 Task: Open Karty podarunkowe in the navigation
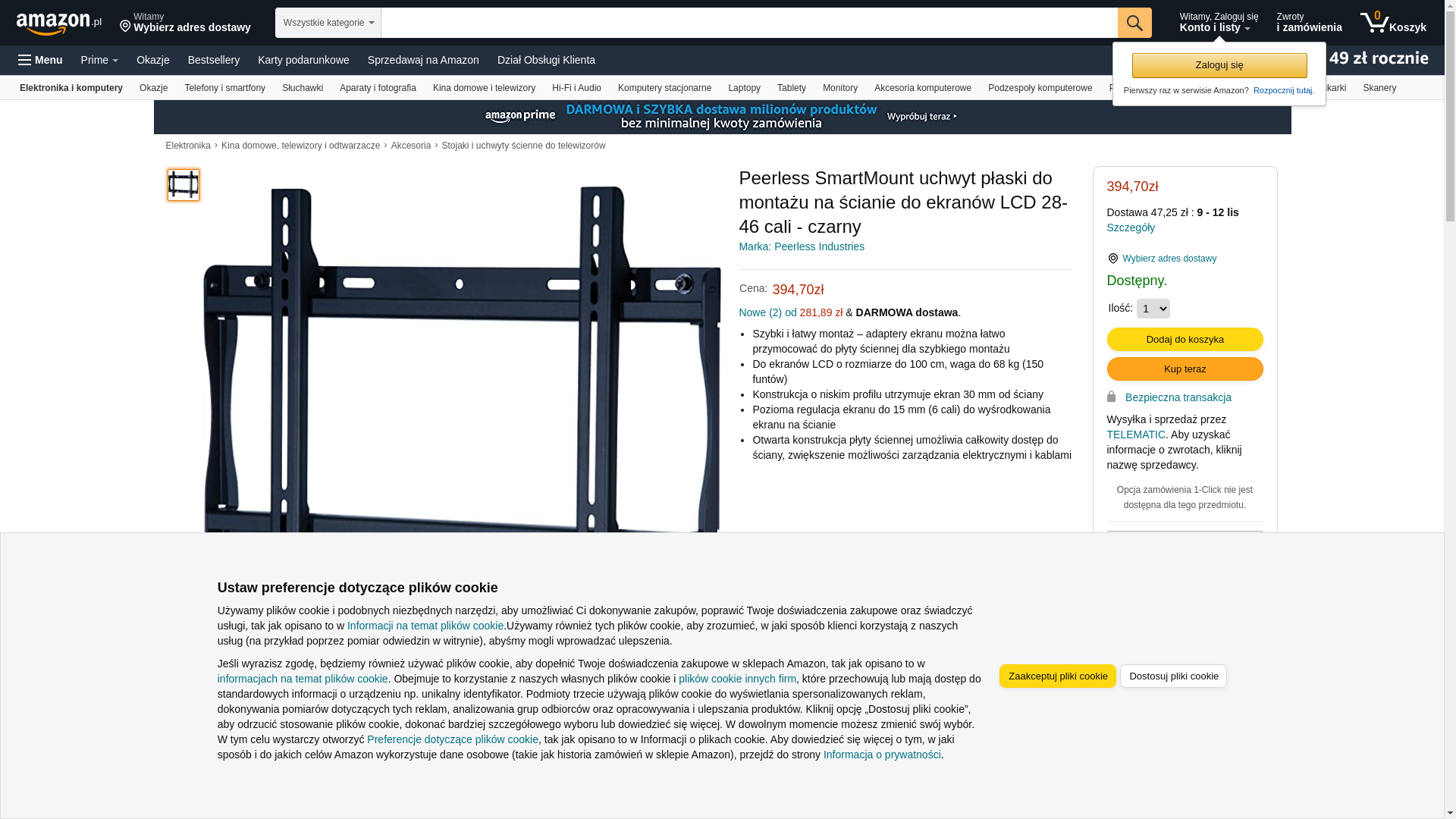pos(303,60)
